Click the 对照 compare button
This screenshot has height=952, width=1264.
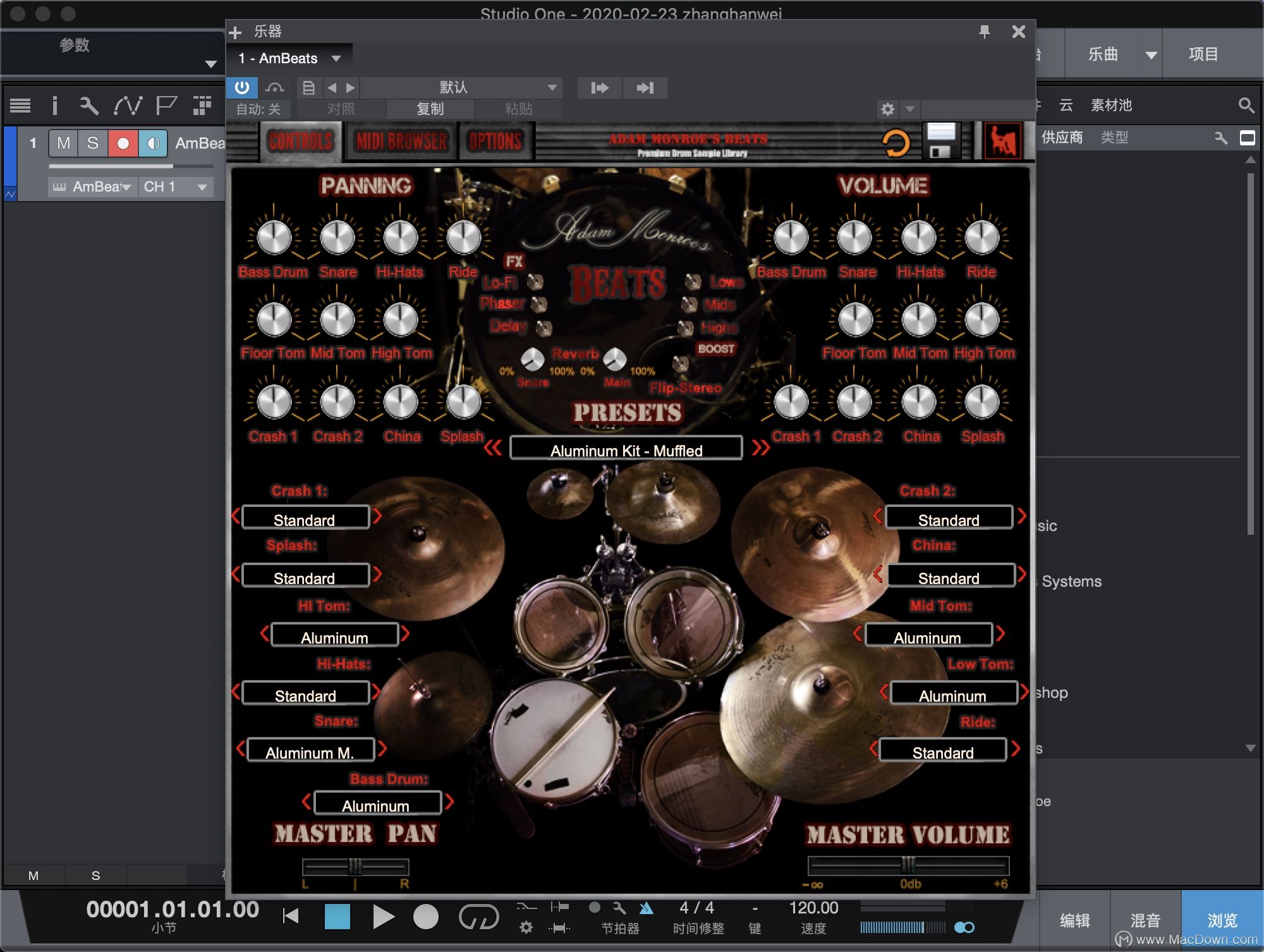341,109
